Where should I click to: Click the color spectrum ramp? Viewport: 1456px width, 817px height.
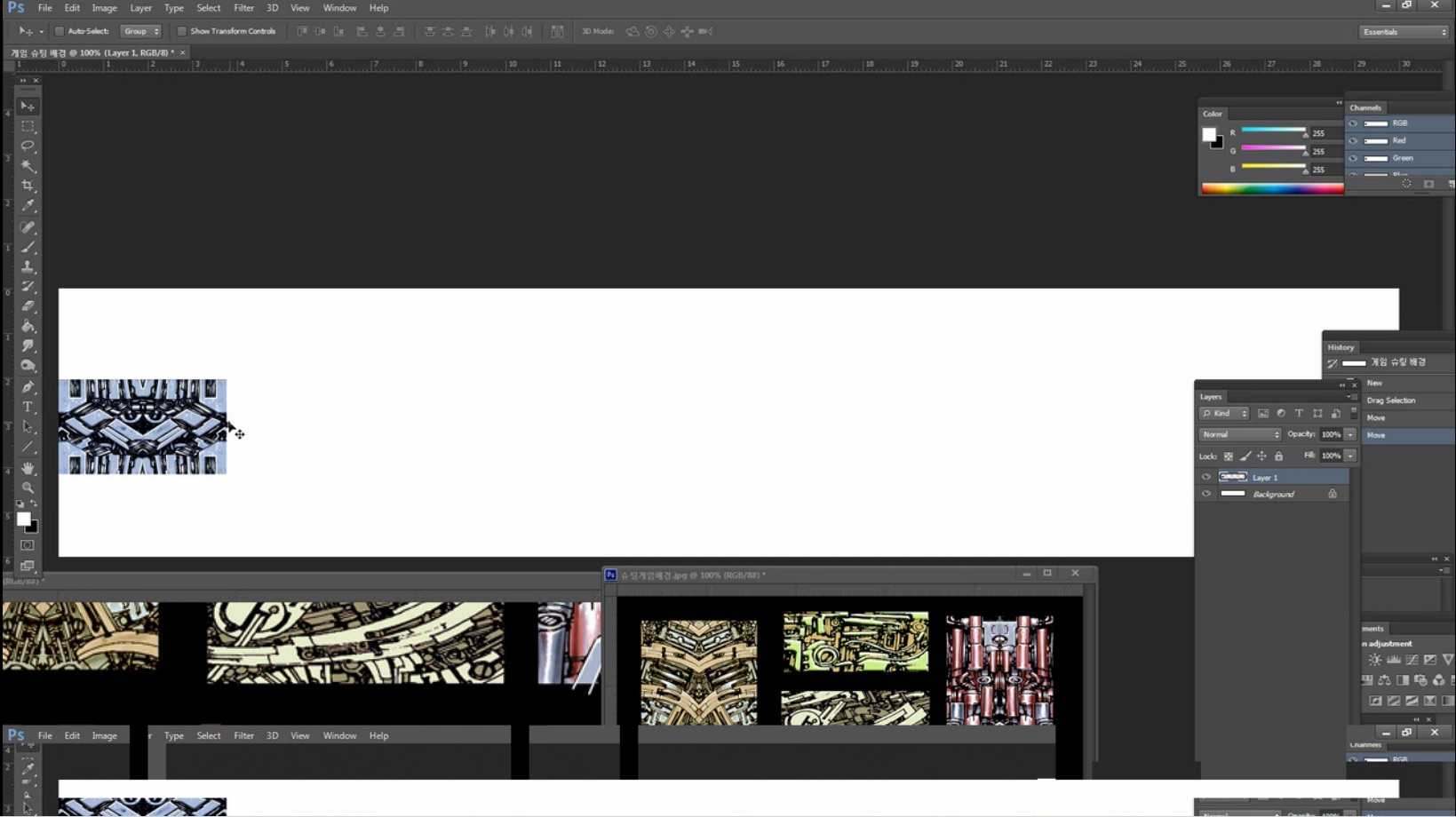pyautogui.click(x=1271, y=188)
